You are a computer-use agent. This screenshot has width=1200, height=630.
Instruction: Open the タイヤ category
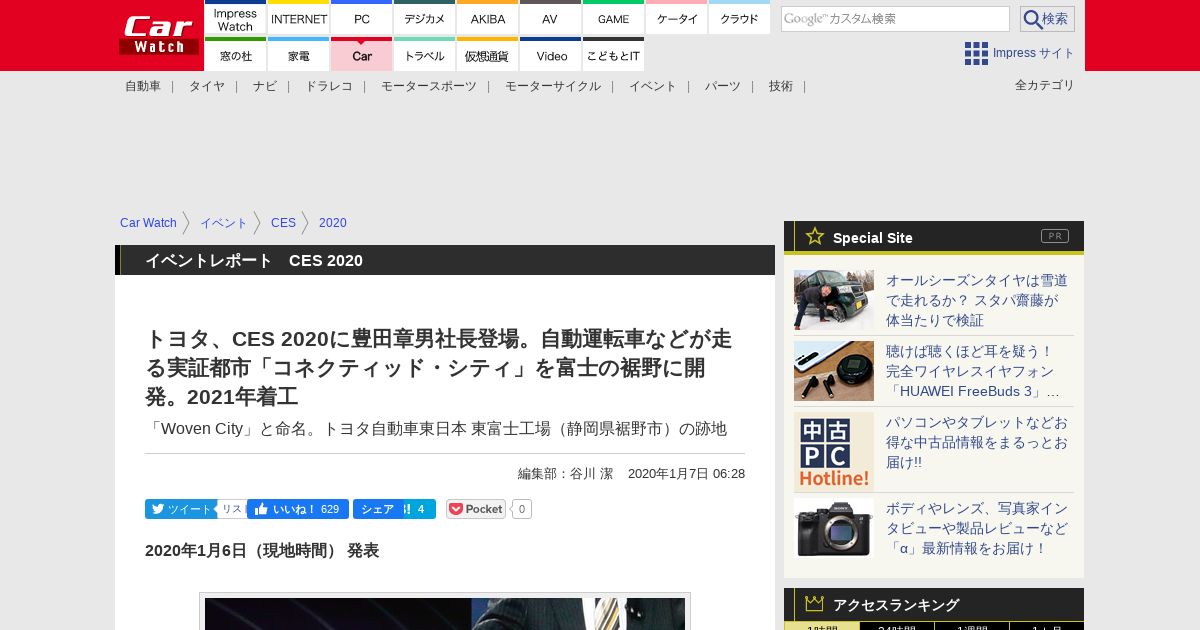coord(207,86)
